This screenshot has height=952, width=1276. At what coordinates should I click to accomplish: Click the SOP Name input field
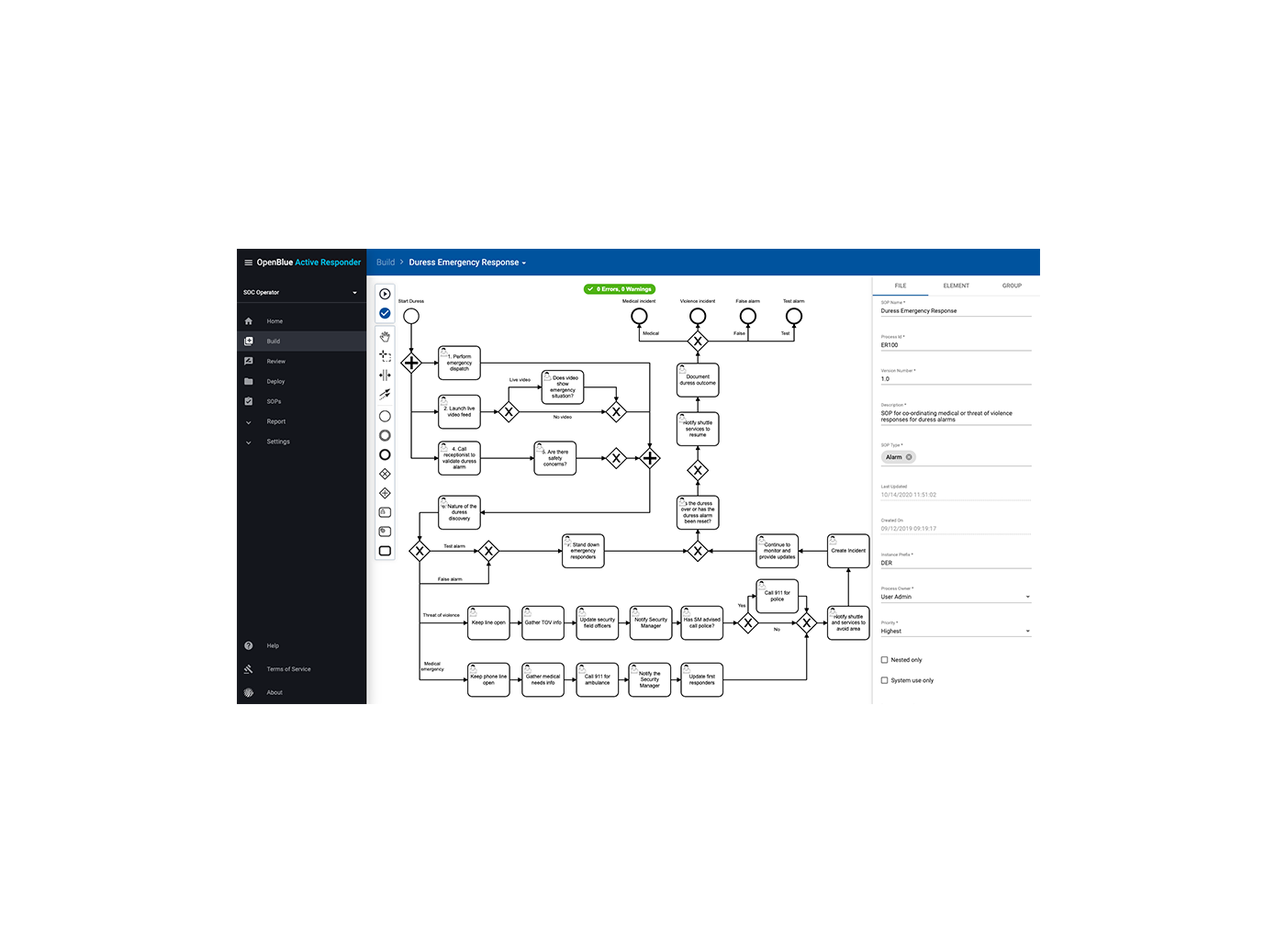[955, 310]
